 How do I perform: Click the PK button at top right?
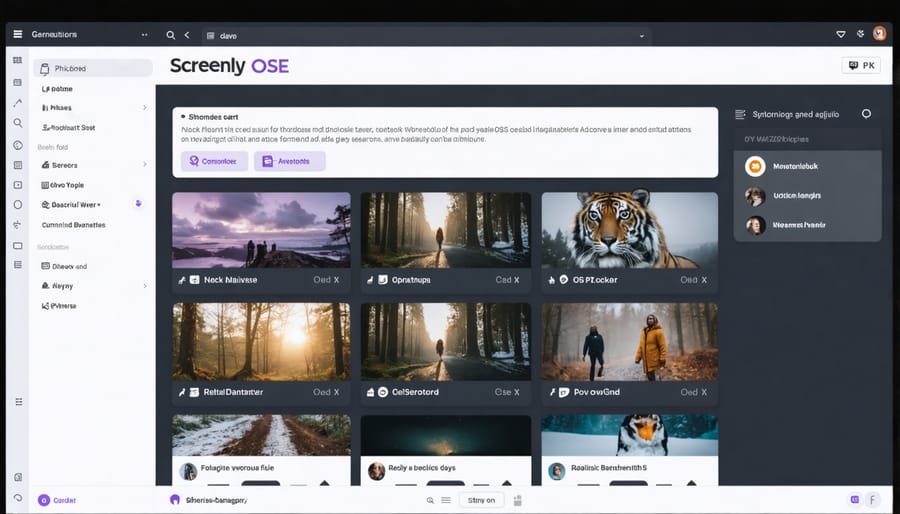click(x=861, y=65)
